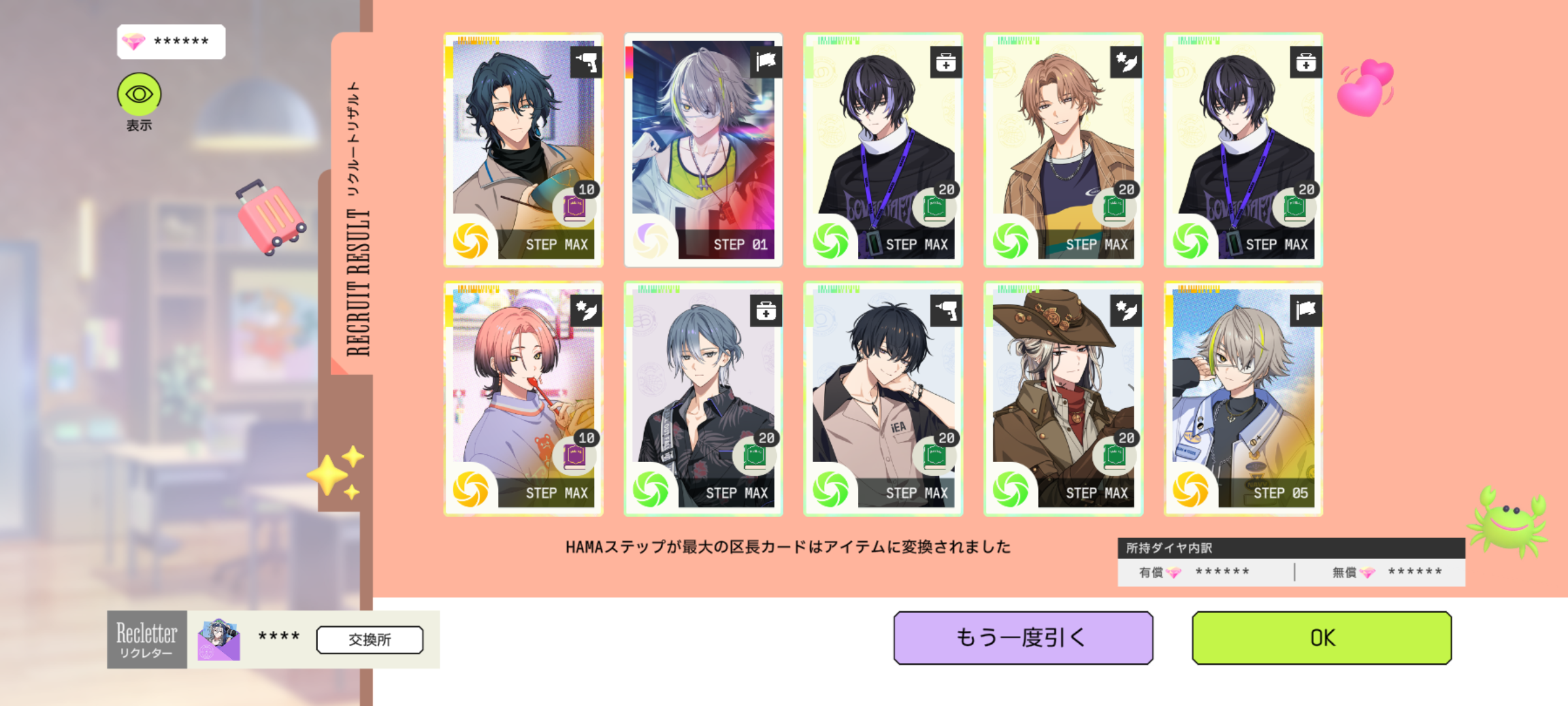Screen dimensions: 1568x706
Task: Click the flag icon on STEP 01 card
Action: (766, 62)
